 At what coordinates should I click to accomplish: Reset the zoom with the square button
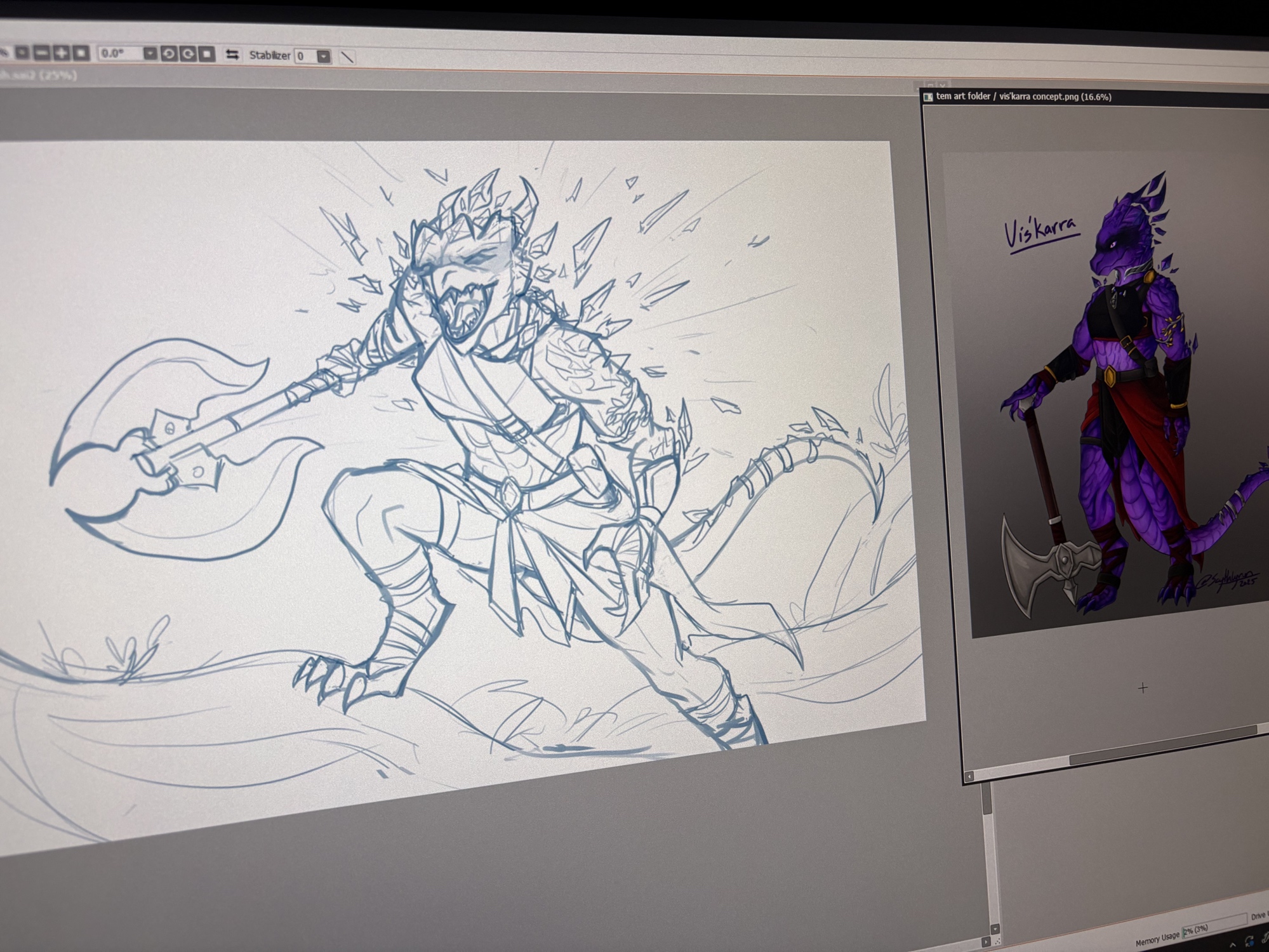pos(81,53)
